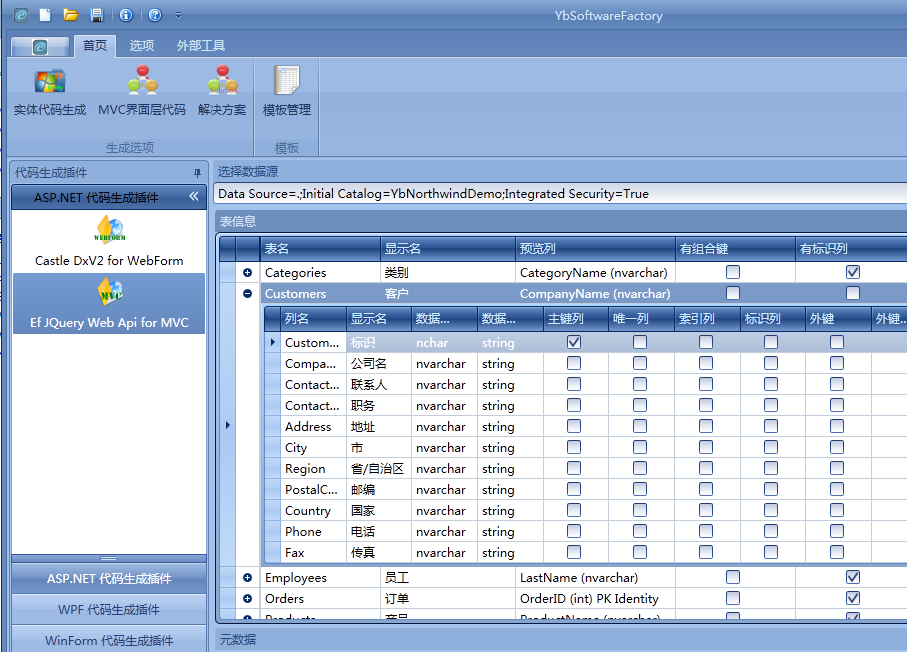Viewport: 907px width, 652px height.
Task: Collapse the ASP.NET plugin nav pane chevron
Action: (194, 197)
